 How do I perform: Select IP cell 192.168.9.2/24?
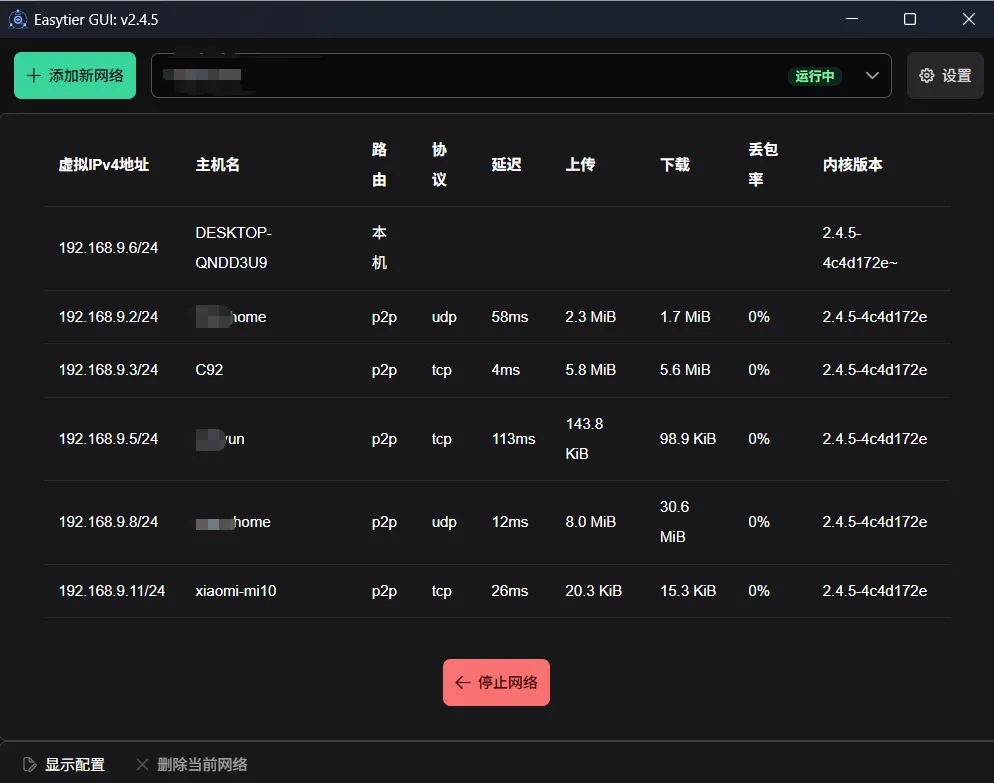[108, 317]
